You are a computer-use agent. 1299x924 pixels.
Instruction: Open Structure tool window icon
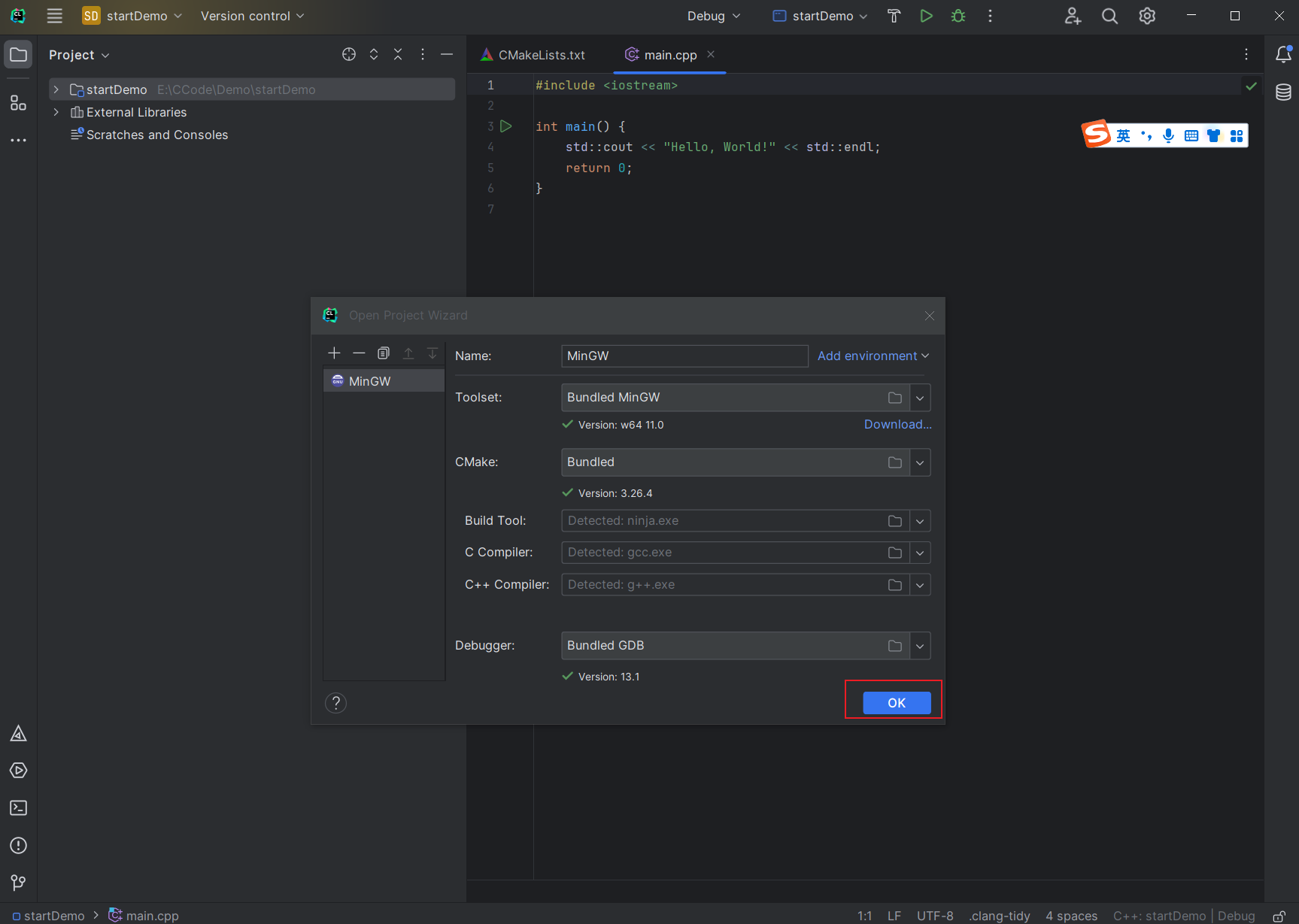pyautogui.click(x=18, y=103)
